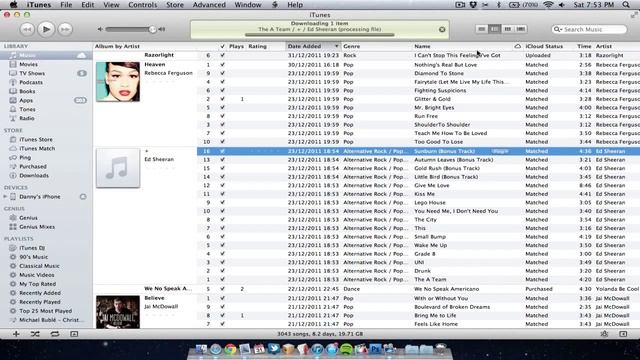This screenshot has width=640, height=360.
Task: Open Apps in the library sidebar
Action: (26, 100)
